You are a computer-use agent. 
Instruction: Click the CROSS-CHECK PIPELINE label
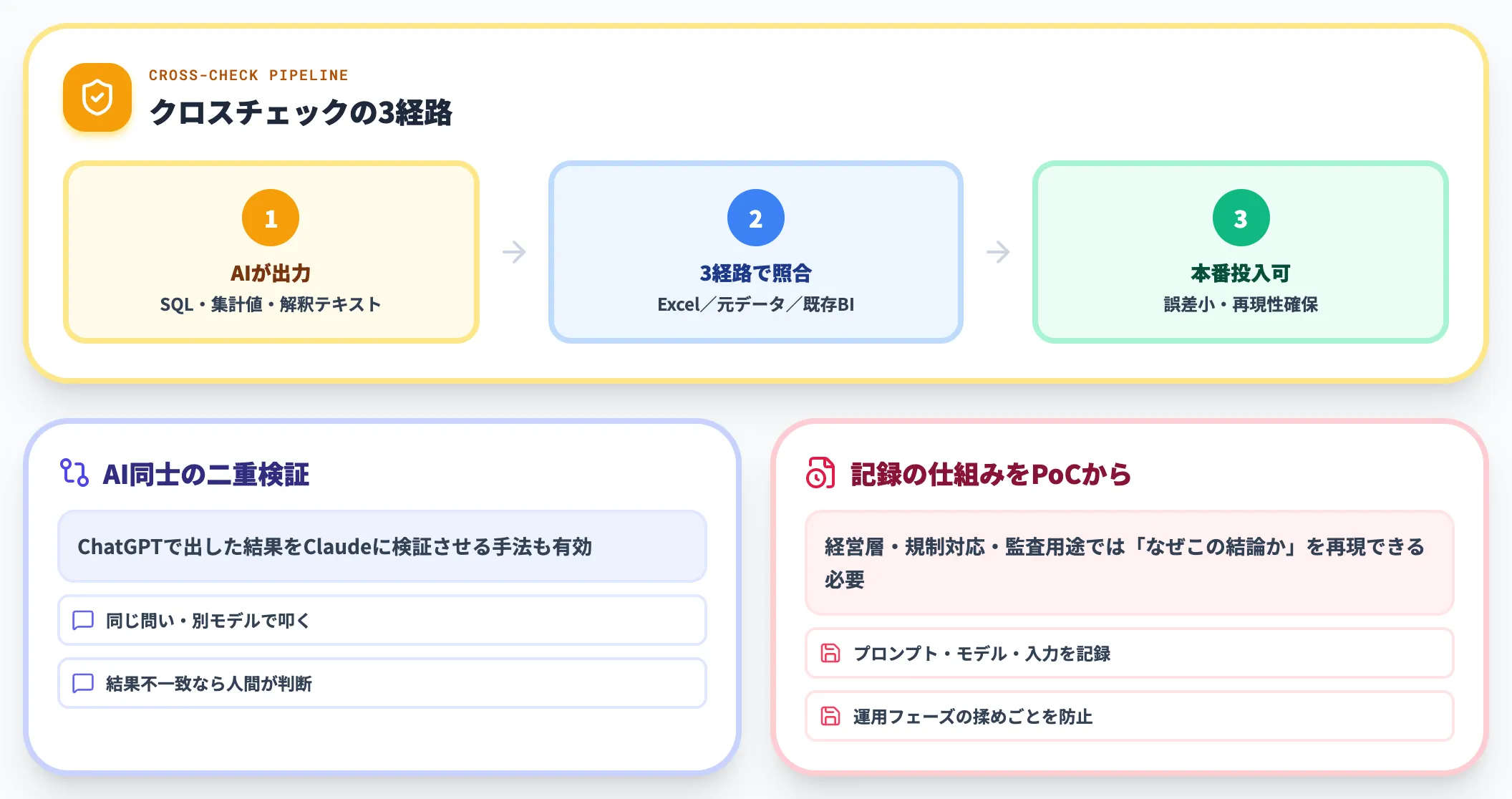248,75
